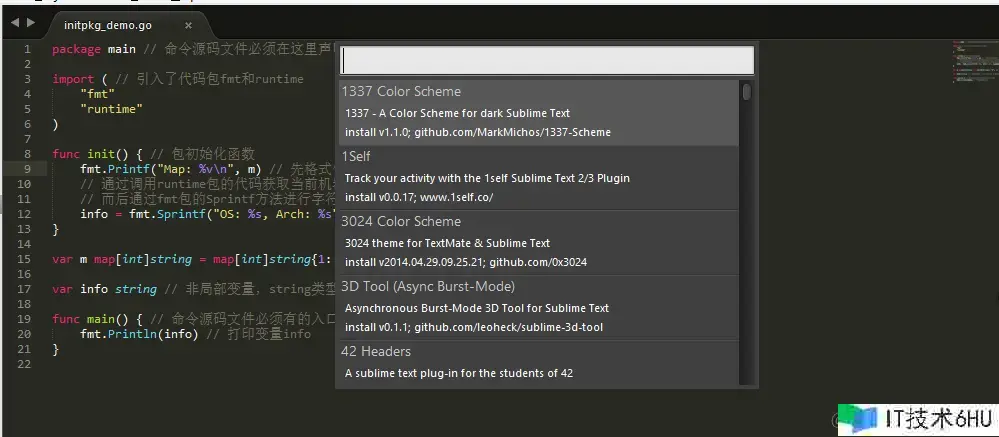The image size is (999, 437).
Task: Click text "Asynchronous Burst-Mode 3D Tool for Sublime Text"
Action: click(477, 308)
